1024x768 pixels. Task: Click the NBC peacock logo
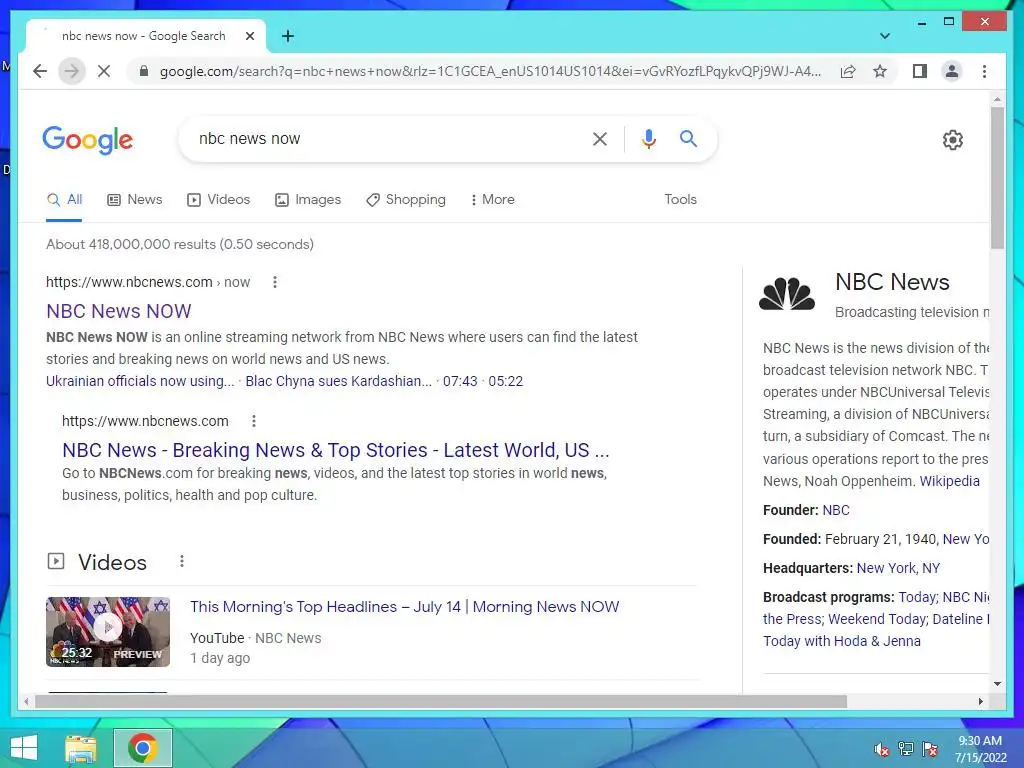click(787, 294)
